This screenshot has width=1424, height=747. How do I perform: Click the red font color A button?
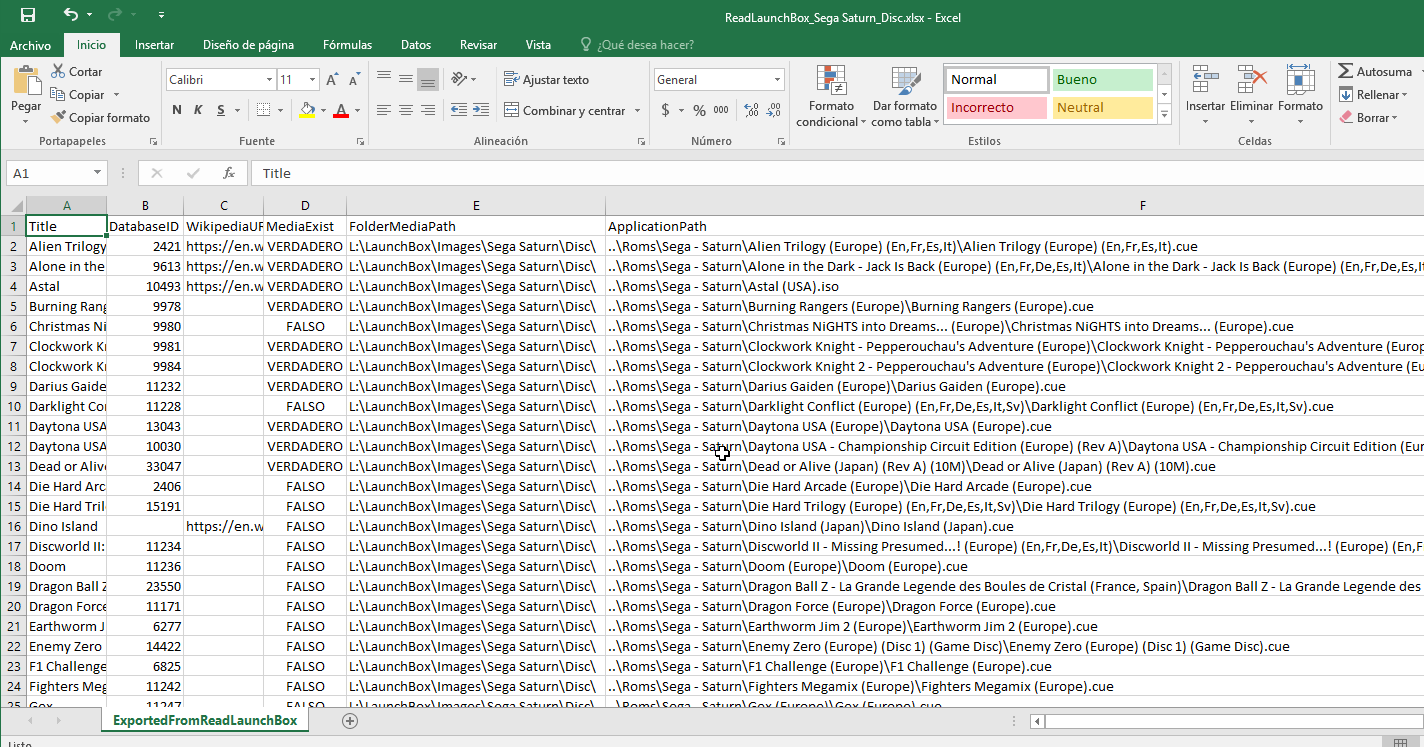coord(341,110)
